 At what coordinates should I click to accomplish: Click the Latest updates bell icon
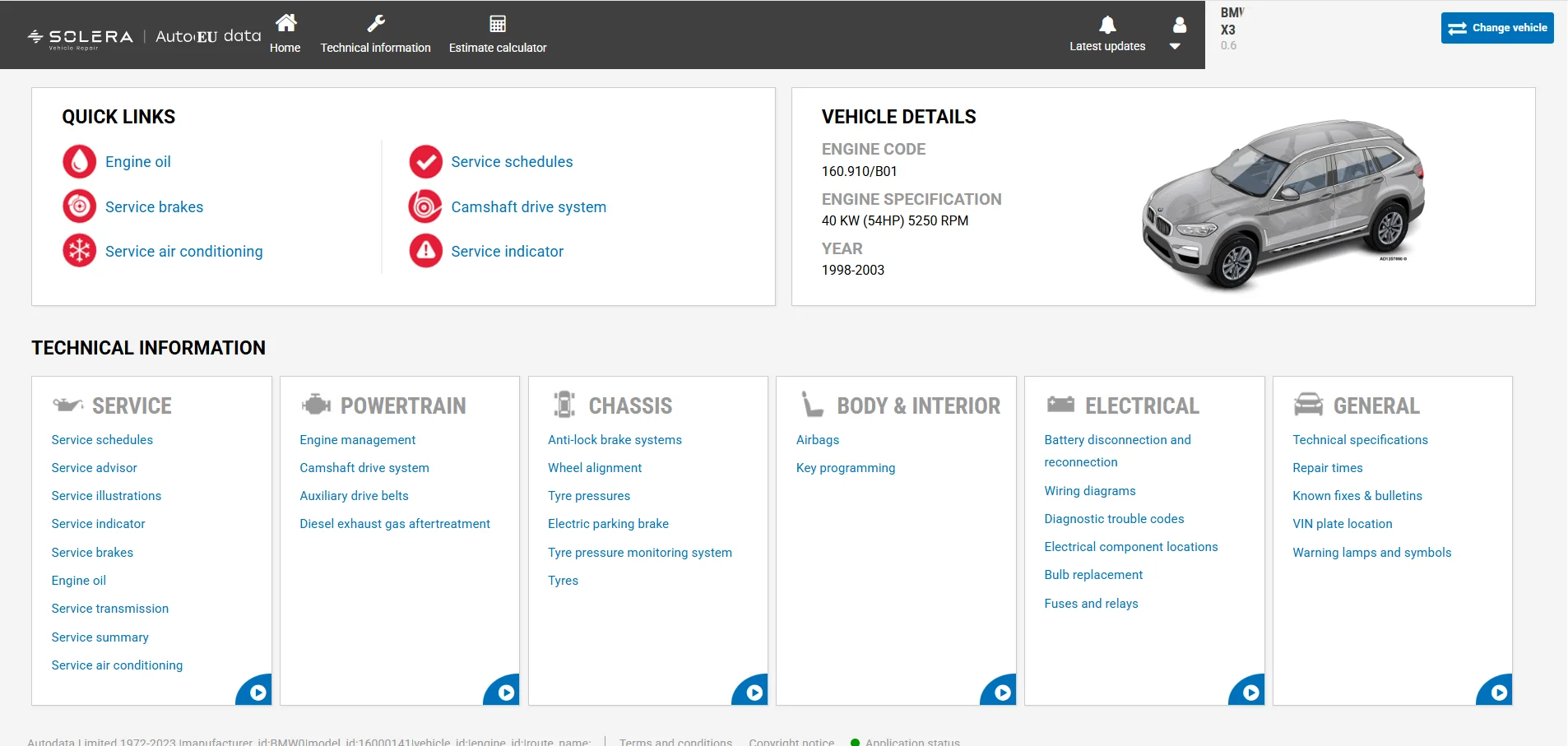click(1107, 25)
